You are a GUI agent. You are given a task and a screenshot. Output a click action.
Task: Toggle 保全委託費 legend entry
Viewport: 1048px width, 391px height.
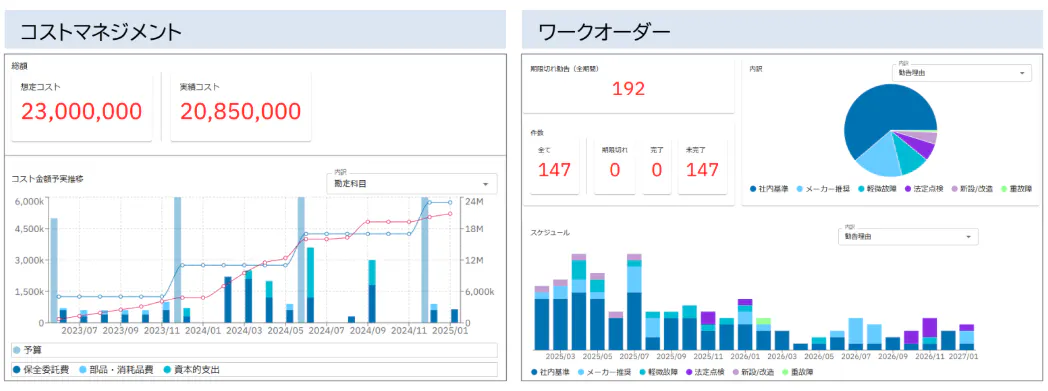coord(41,370)
